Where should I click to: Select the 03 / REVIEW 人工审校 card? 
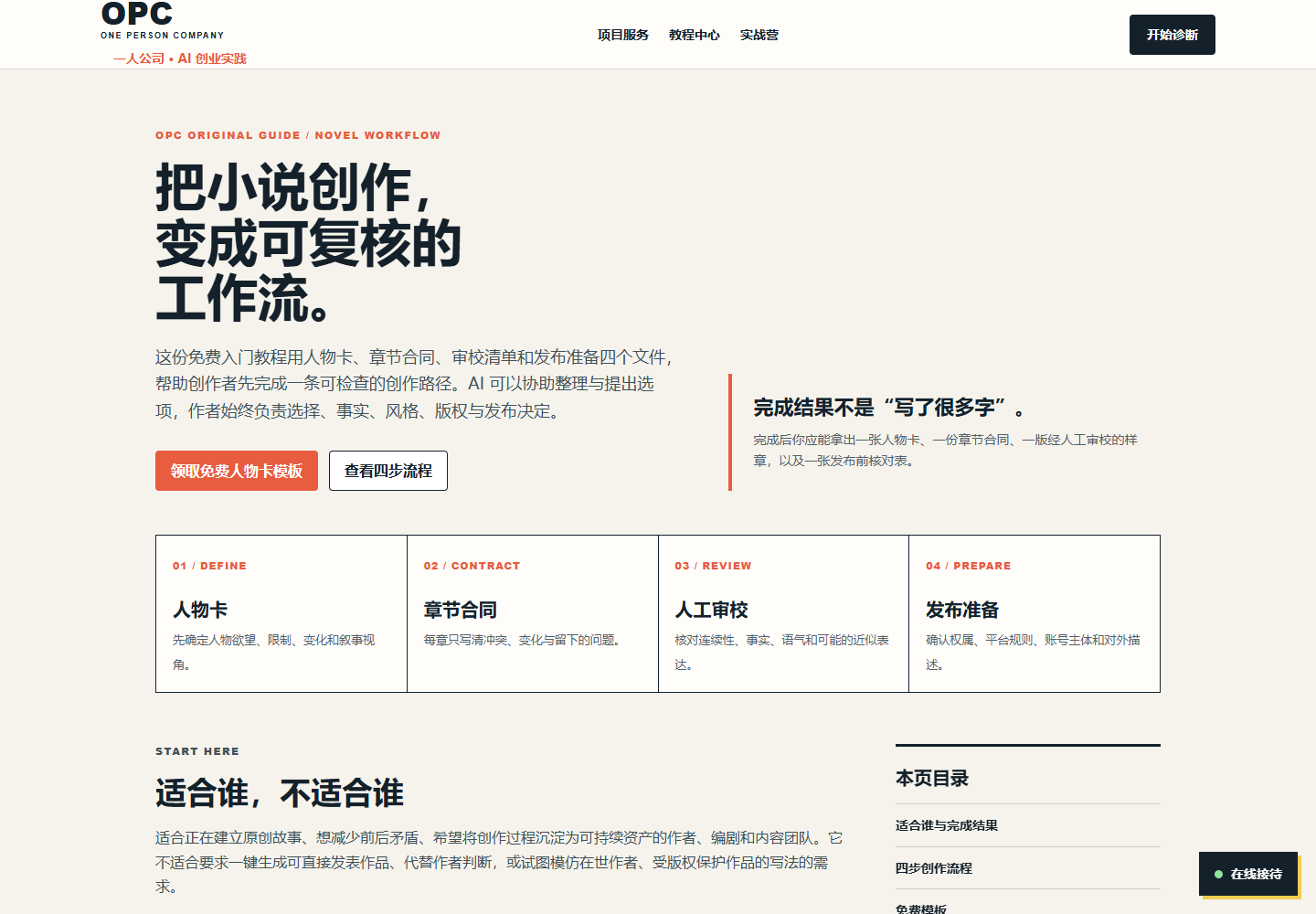783,613
